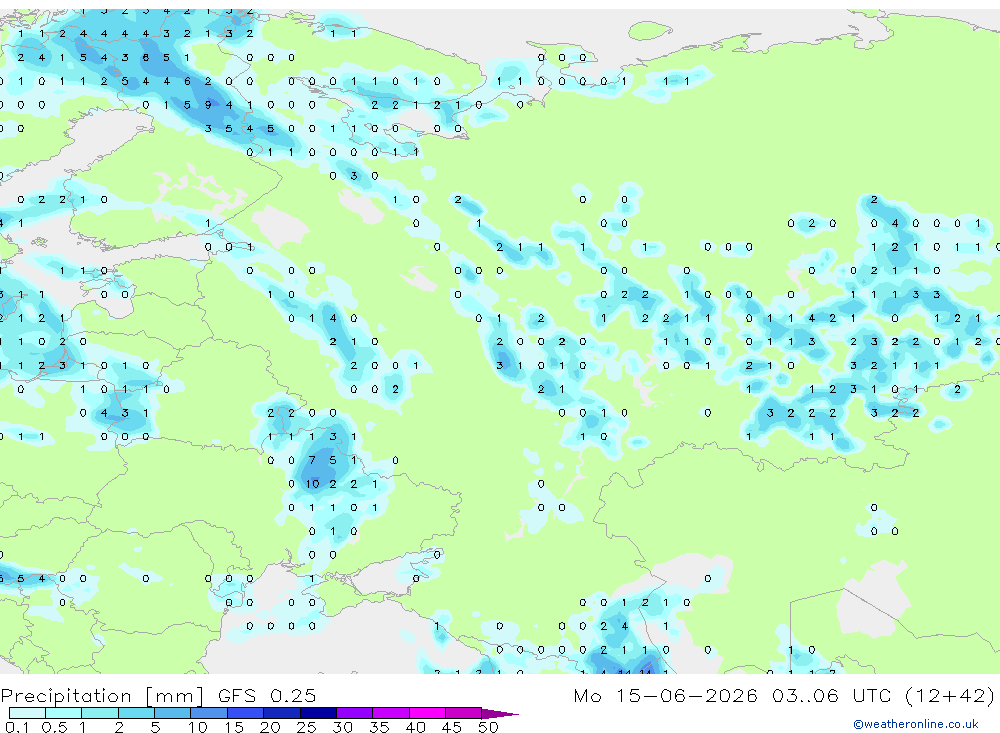Pick the 1–2 mm legend color swatch
The image size is (1000, 733).
pyautogui.click(x=100, y=713)
